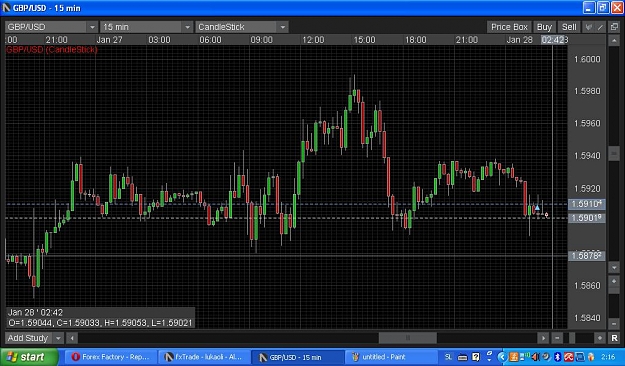Click the highlighted 02:42 time label
This screenshot has height=366, width=625.
tap(552, 40)
